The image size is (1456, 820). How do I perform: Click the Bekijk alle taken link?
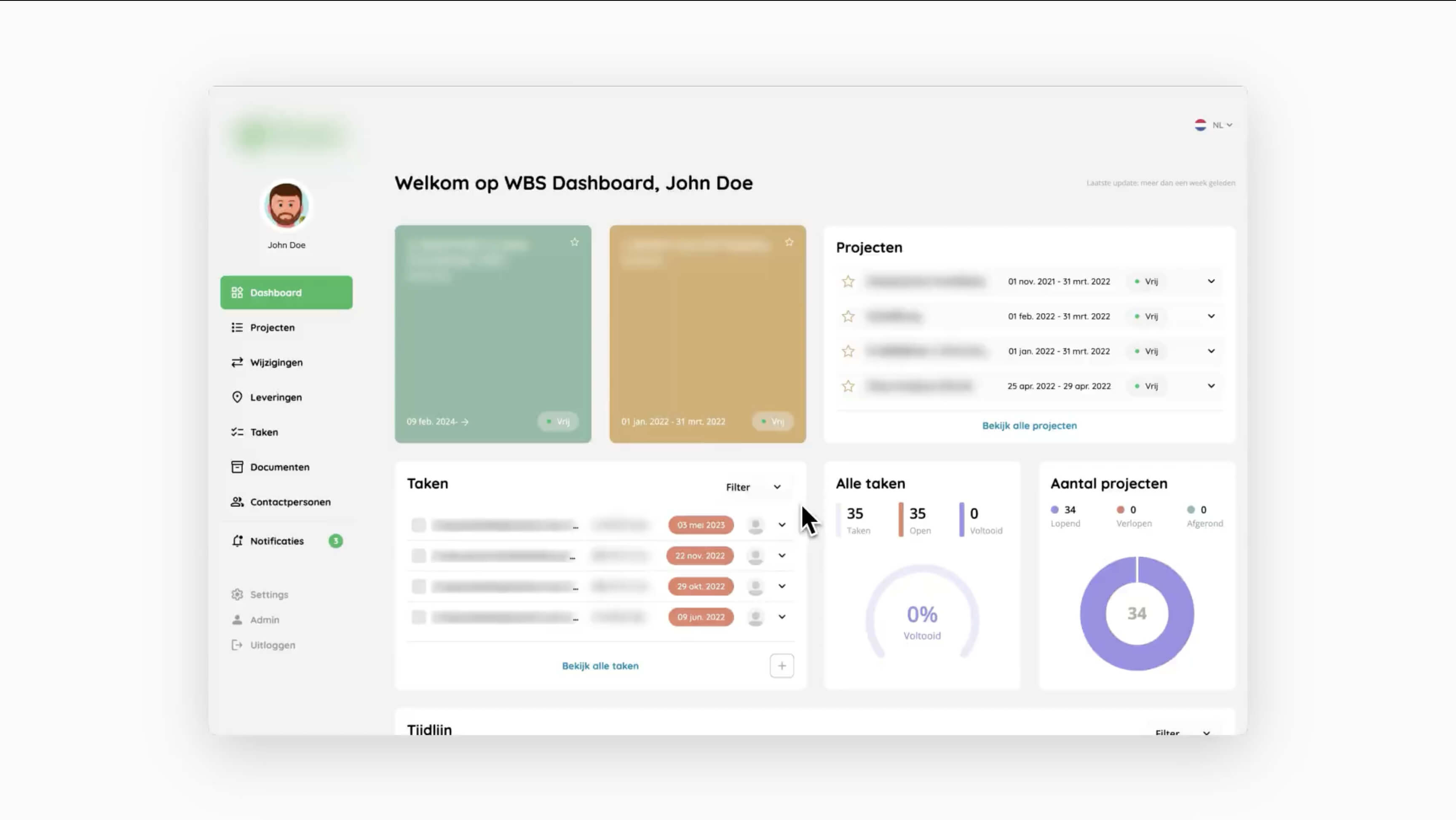pyautogui.click(x=600, y=666)
